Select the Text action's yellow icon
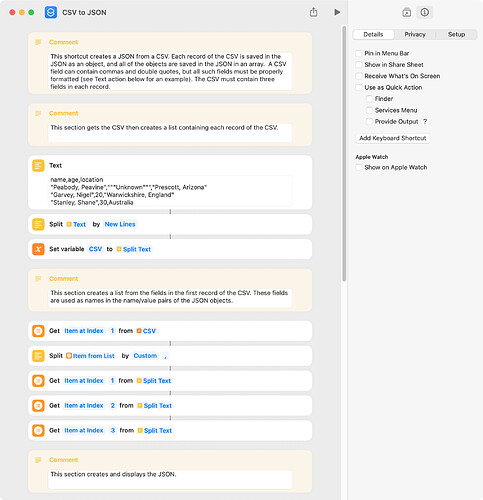 38,166
